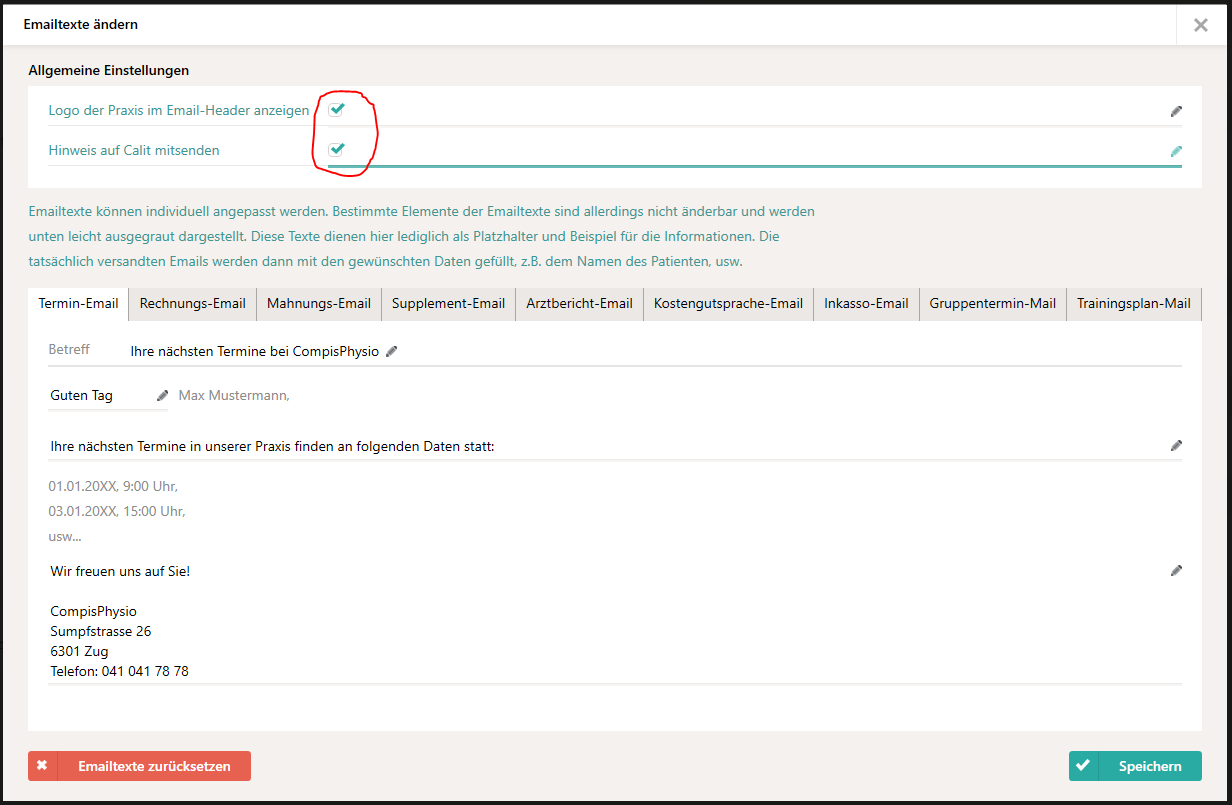The image size is (1232, 805).
Task: Open the Trainingsplan-Mail tab
Action: 1133,304
